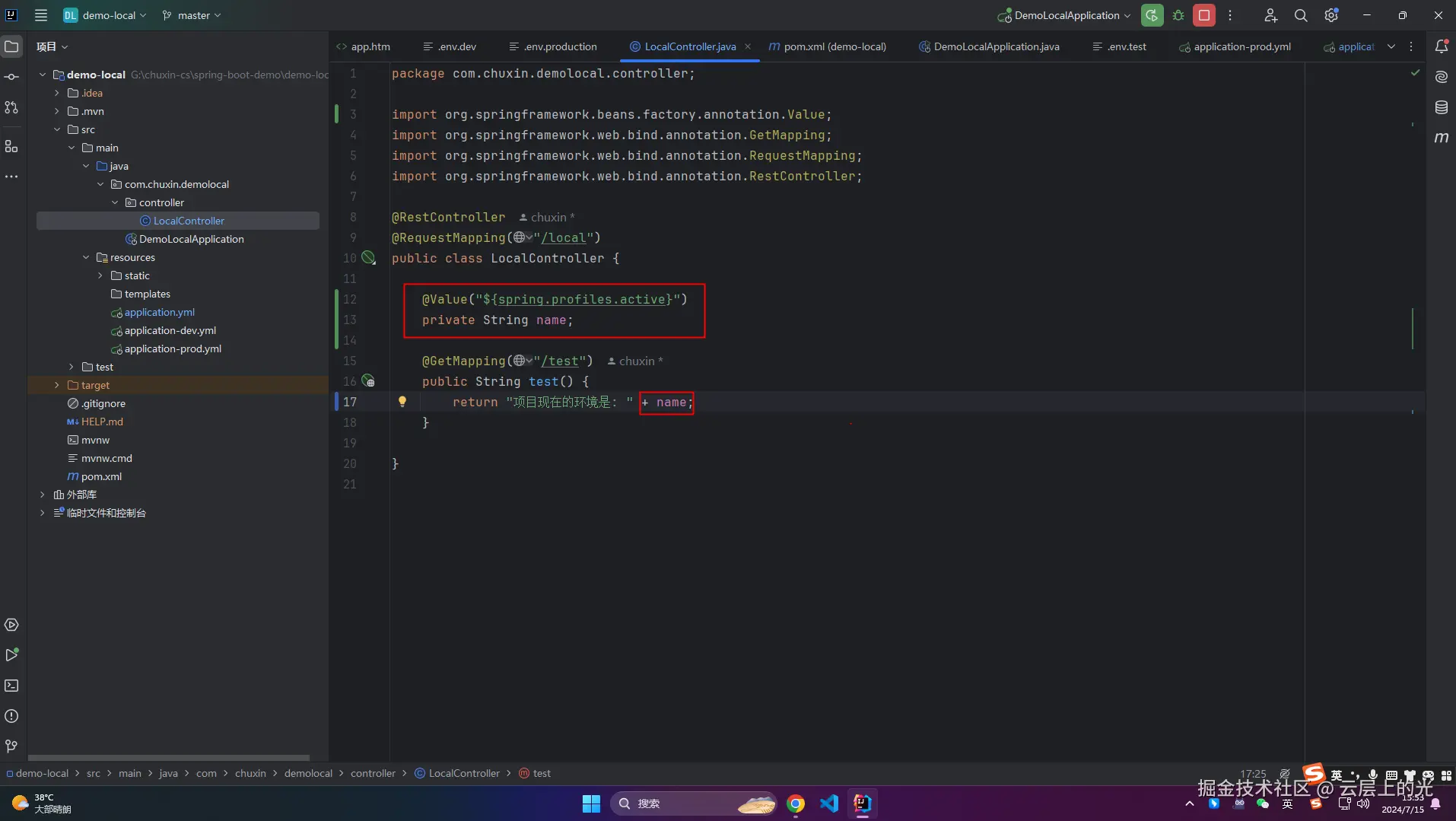Open the AI Assistant spiral icon
This screenshot has height=821, width=1456.
[x=1442, y=77]
